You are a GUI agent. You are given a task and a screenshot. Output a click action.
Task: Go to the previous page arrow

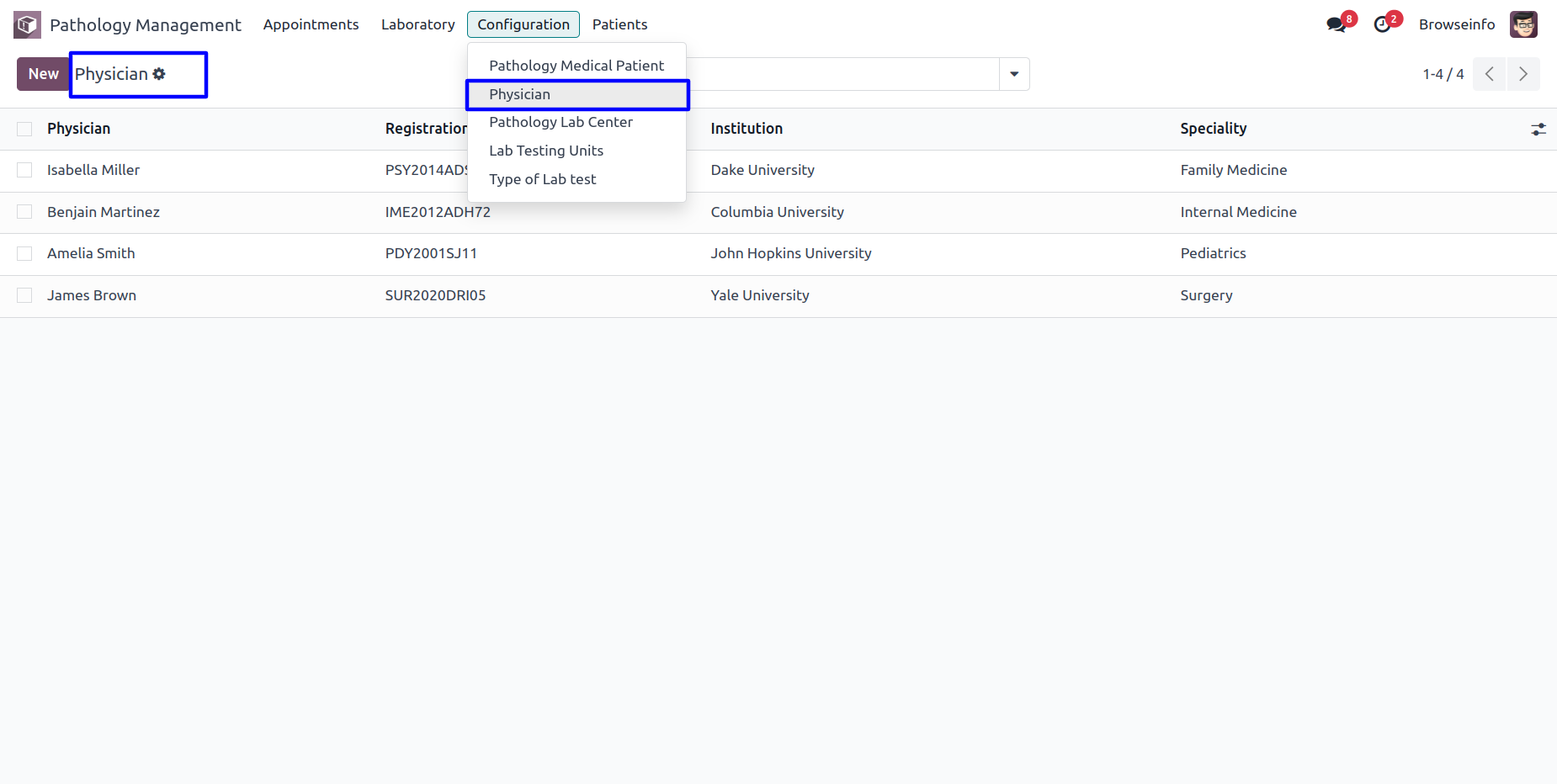(1489, 74)
